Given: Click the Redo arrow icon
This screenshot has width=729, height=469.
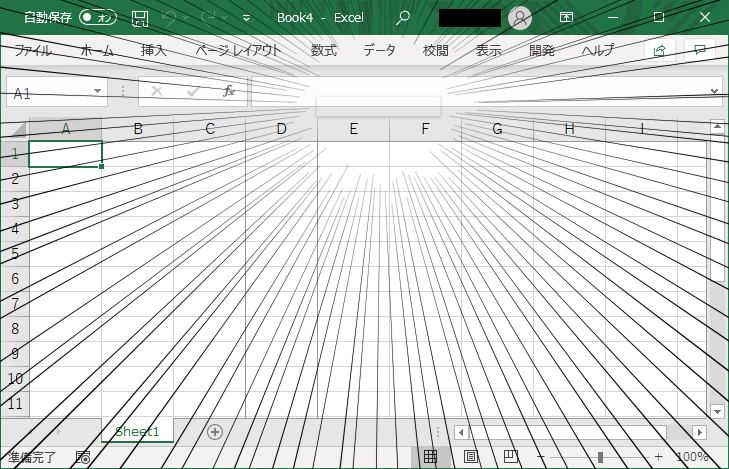Looking at the screenshot, I should pyautogui.click(x=208, y=18).
